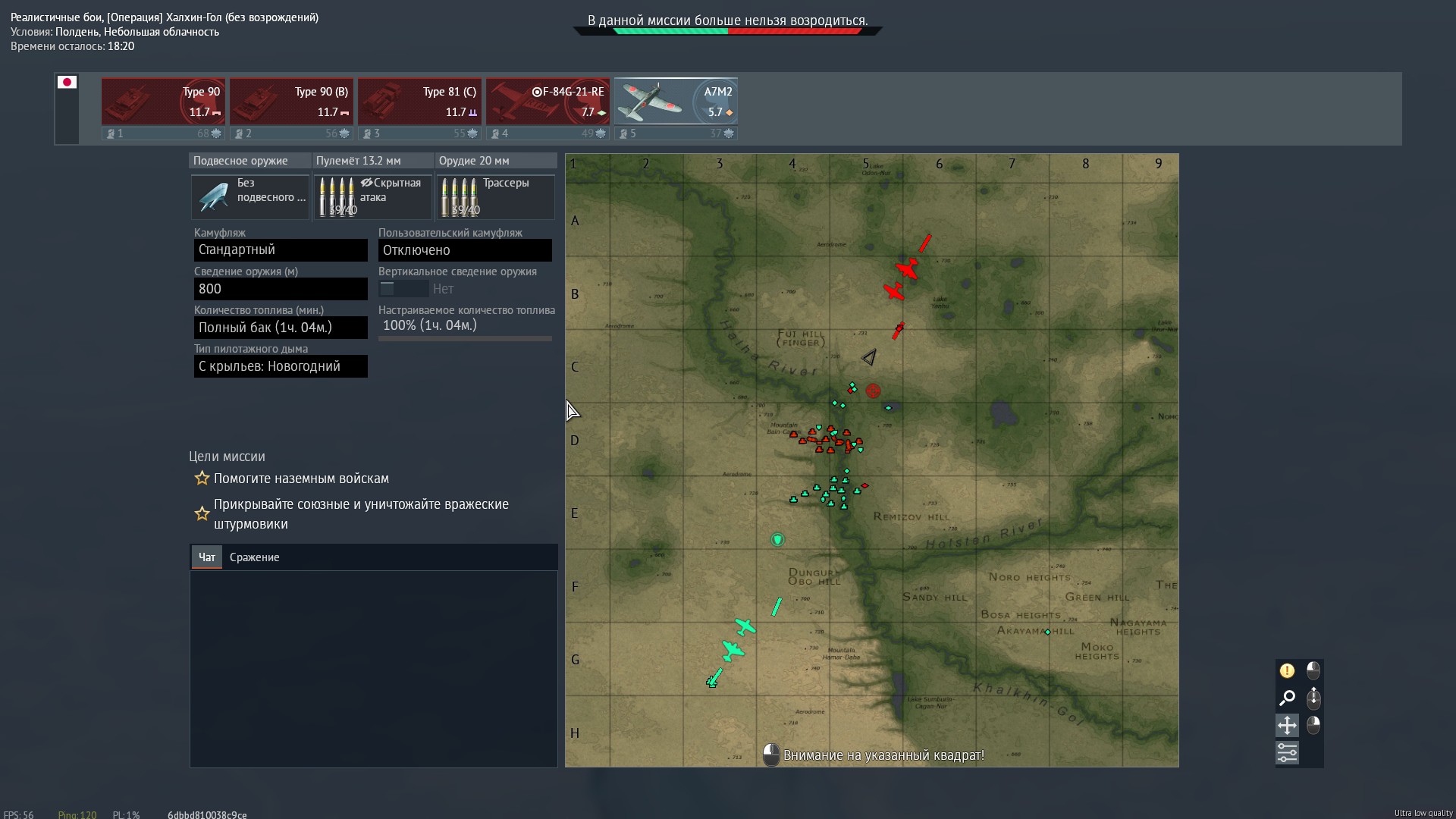
Task: Click crew slot 5 info bar
Action: coord(676,133)
